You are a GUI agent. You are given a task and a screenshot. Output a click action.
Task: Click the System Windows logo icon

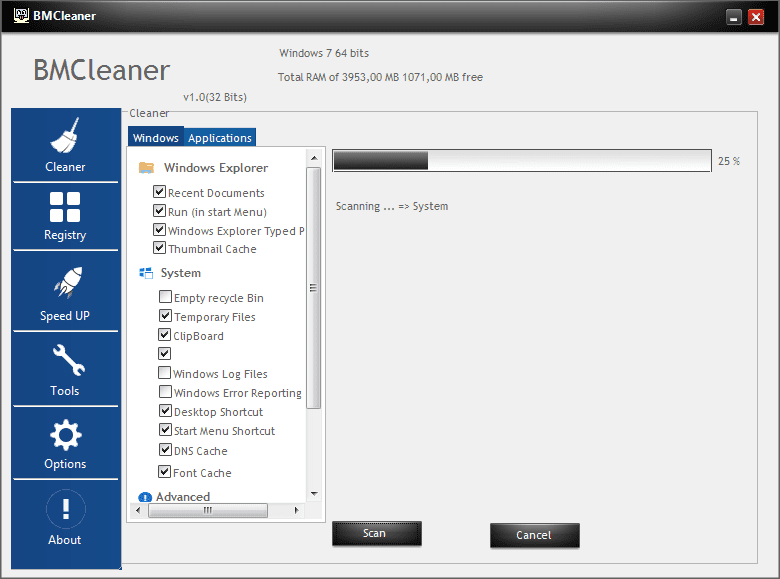click(x=146, y=273)
